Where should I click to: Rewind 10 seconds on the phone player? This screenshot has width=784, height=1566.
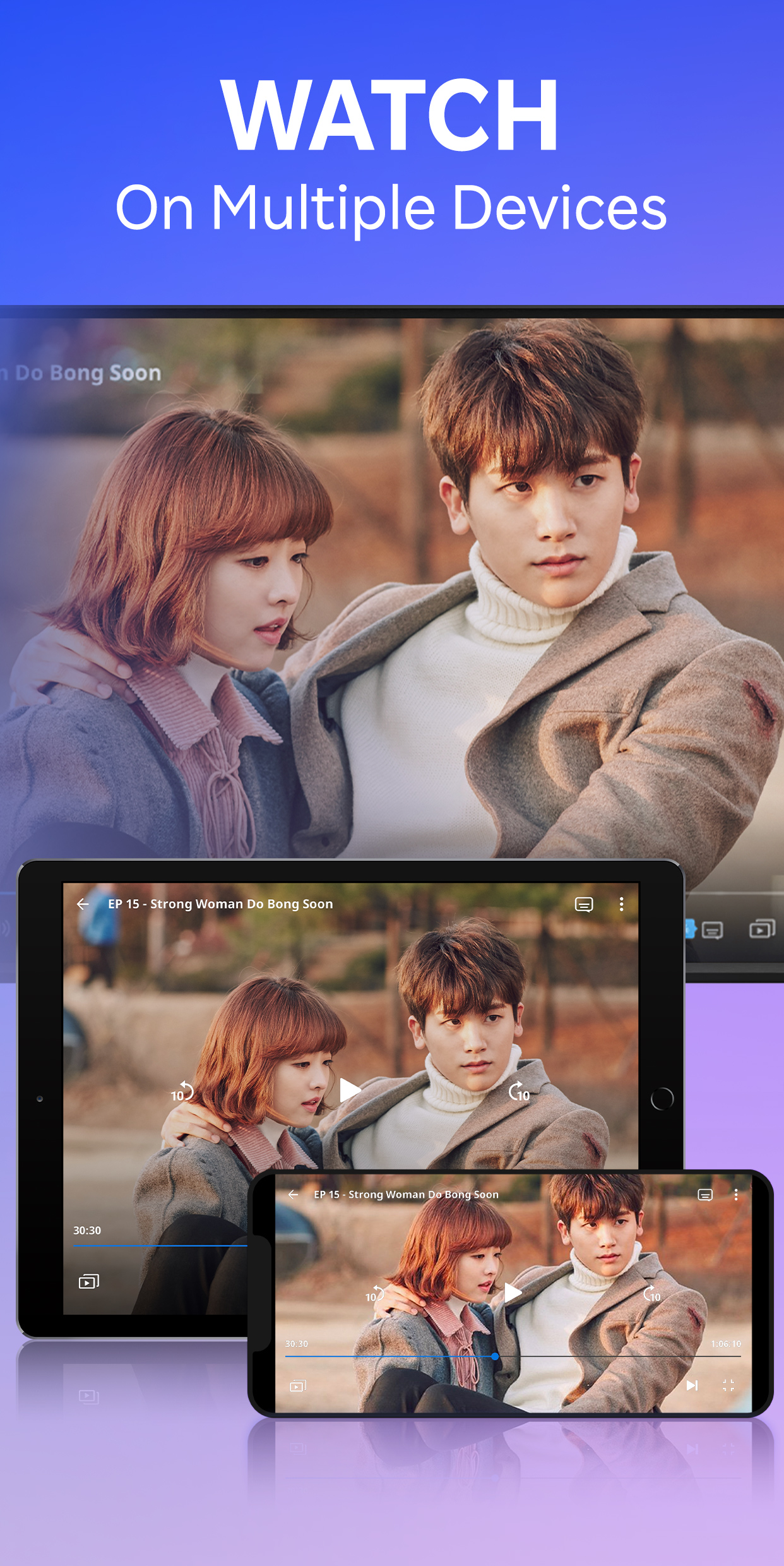(x=375, y=1294)
